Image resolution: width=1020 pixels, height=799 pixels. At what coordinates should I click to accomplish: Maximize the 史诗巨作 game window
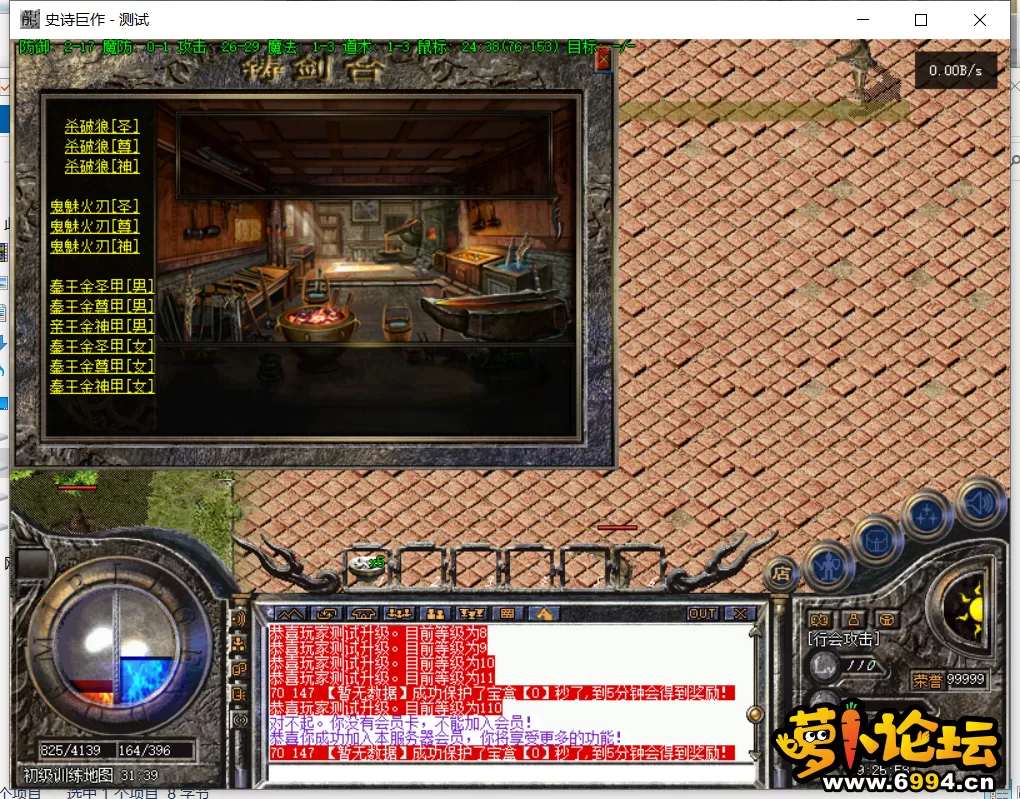pos(920,20)
